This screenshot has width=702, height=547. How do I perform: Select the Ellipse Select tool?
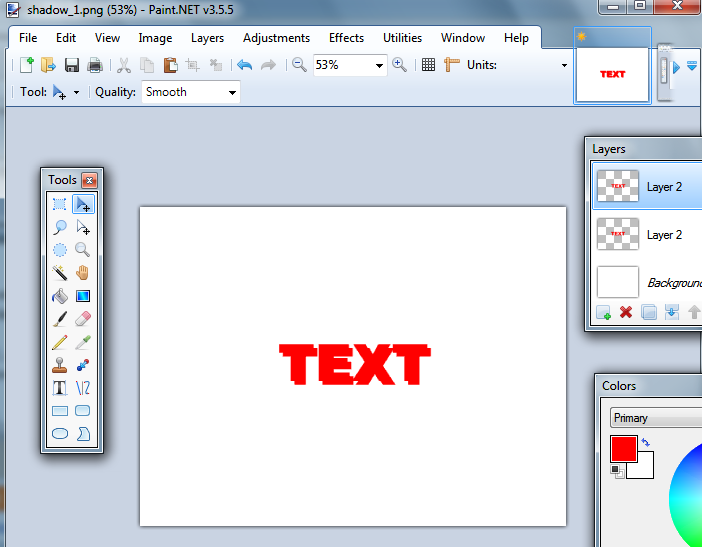coord(60,250)
